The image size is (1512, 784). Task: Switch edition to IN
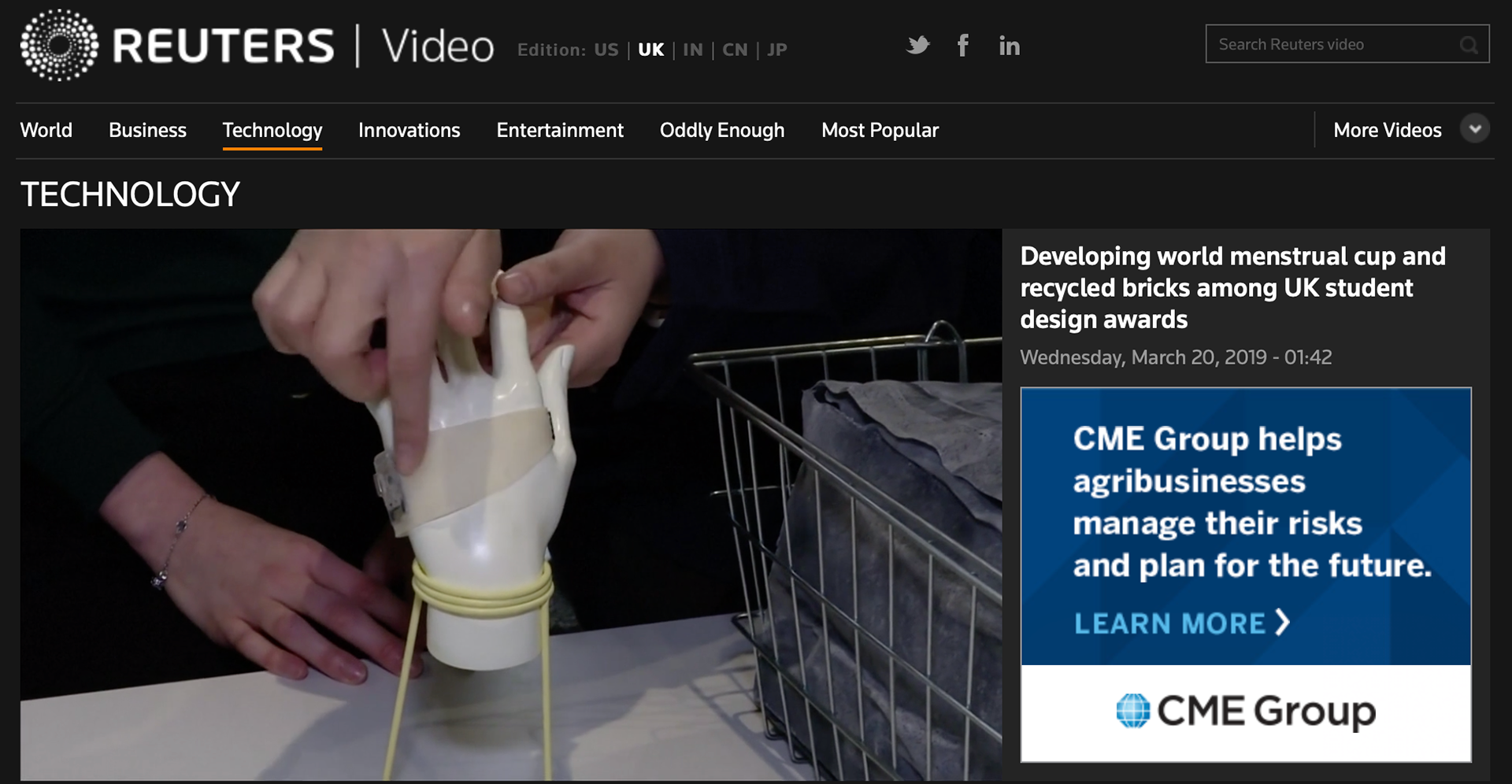(692, 50)
